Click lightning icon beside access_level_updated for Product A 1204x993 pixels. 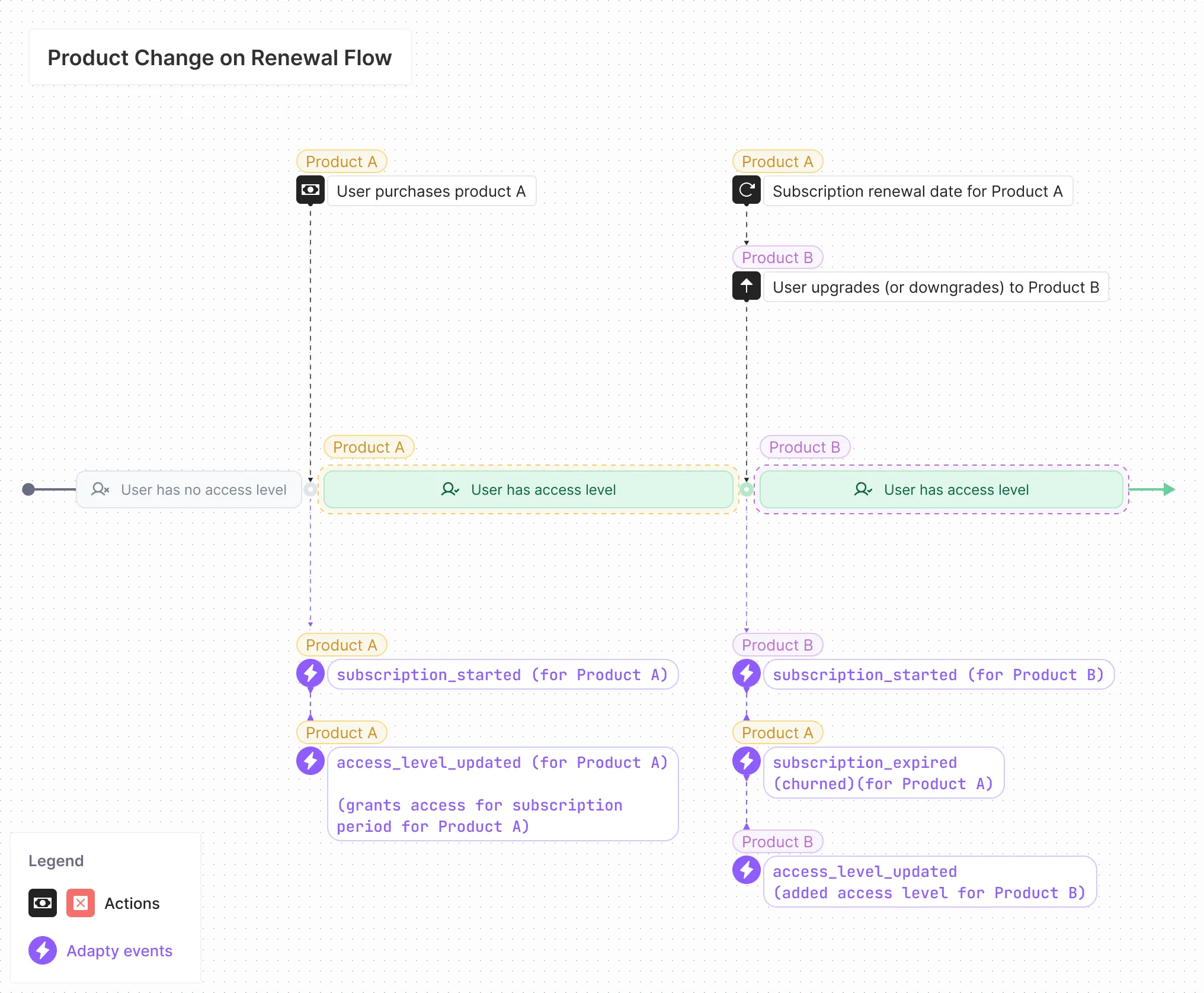[x=310, y=761]
